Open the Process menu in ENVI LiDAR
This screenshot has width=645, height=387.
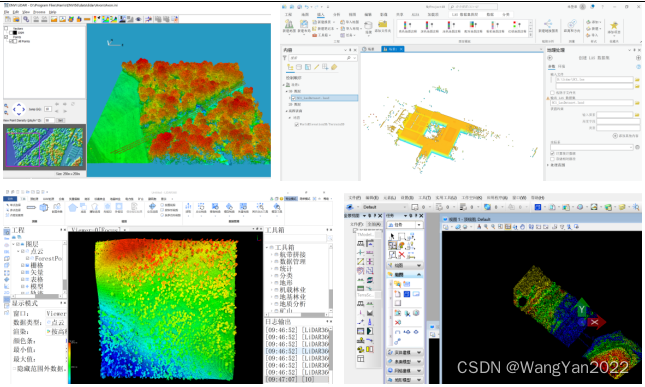39,12
